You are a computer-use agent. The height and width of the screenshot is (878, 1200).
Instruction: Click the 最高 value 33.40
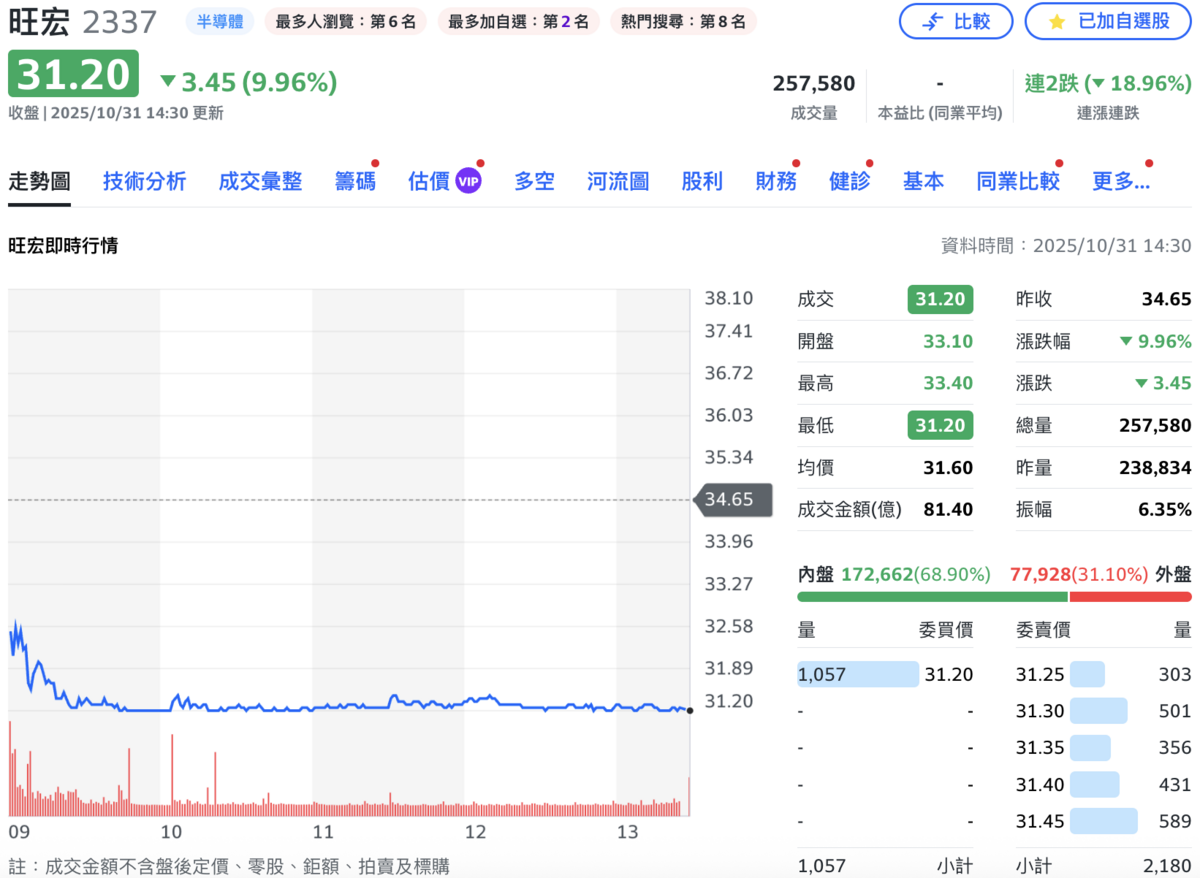pos(947,383)
